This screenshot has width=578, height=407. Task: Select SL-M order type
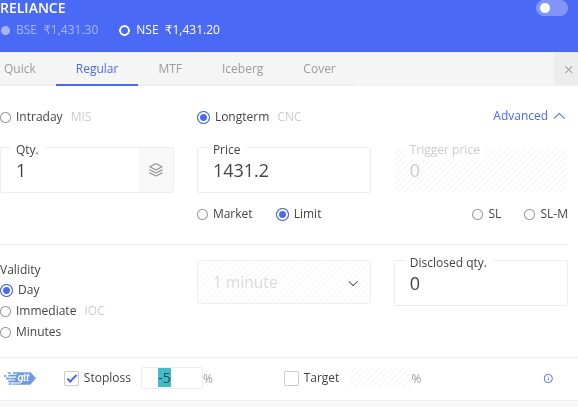click(x=529, y=215)
